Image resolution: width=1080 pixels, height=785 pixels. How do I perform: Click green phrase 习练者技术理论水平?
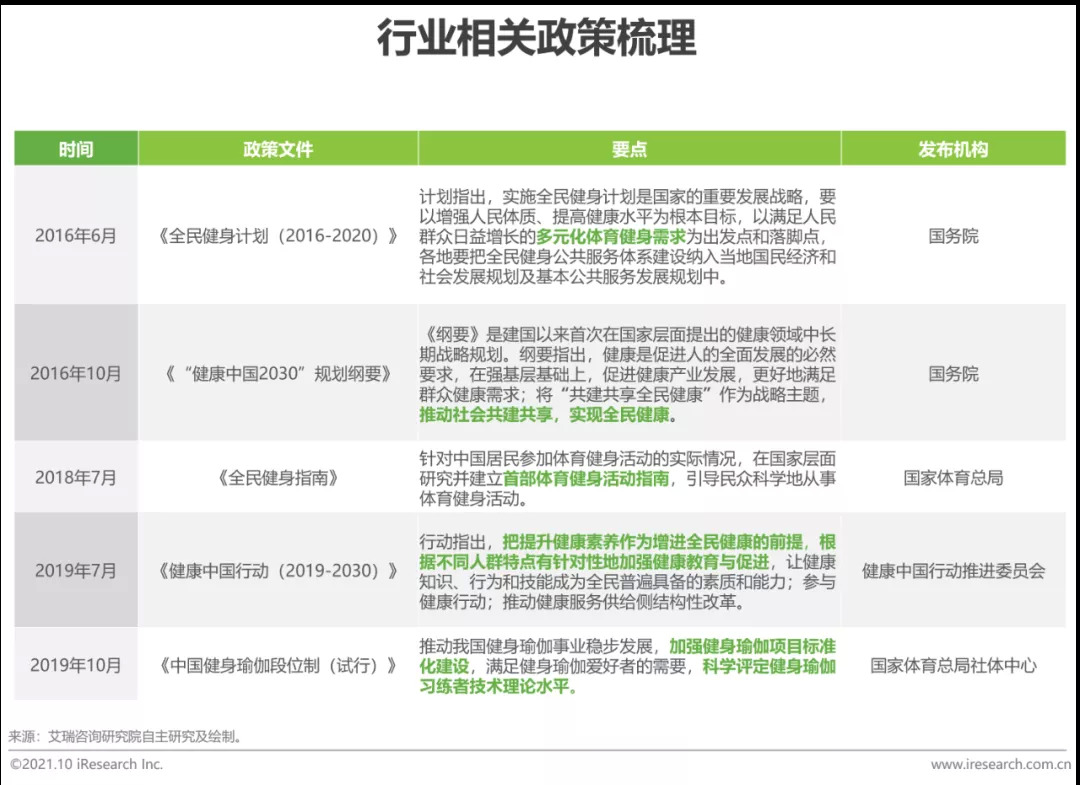click(x=499, y=687)
